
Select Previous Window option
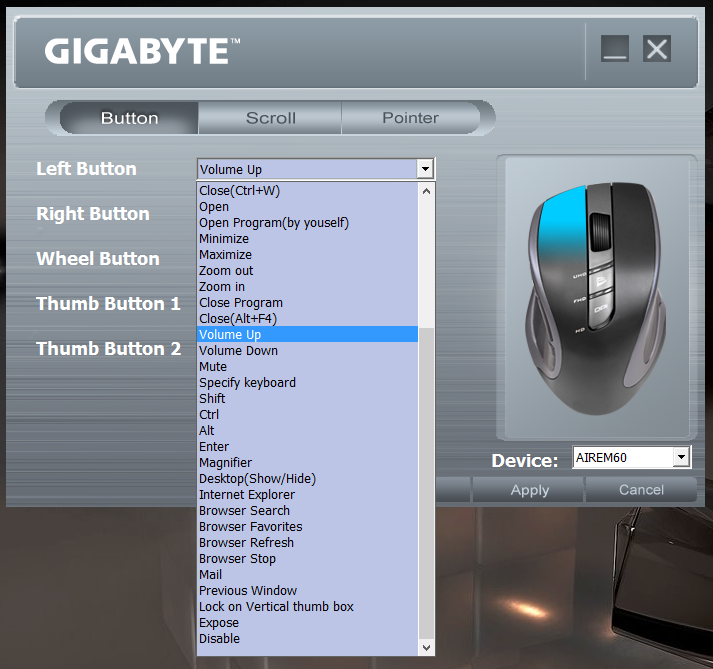307,590
